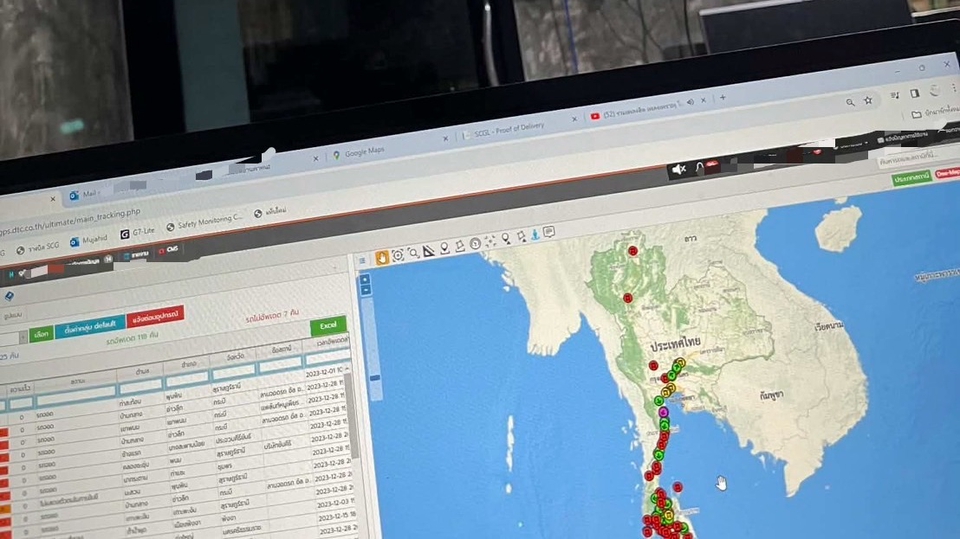Click the muted speaker icon in header

[x=679, y=170]
